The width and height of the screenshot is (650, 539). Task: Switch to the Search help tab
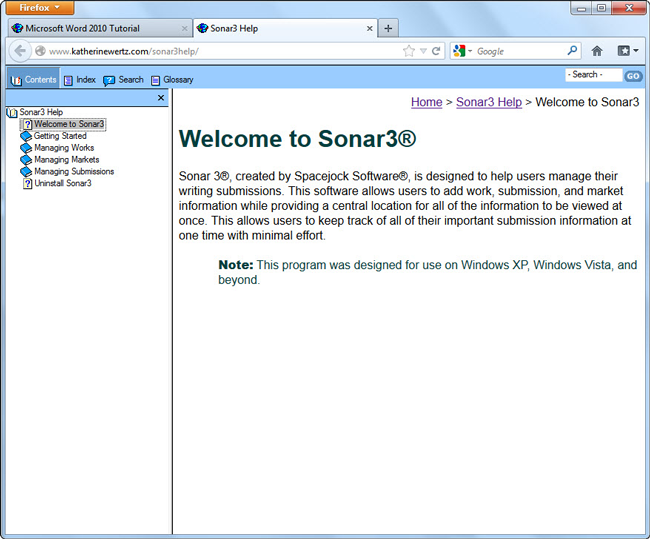click(124, 80)
